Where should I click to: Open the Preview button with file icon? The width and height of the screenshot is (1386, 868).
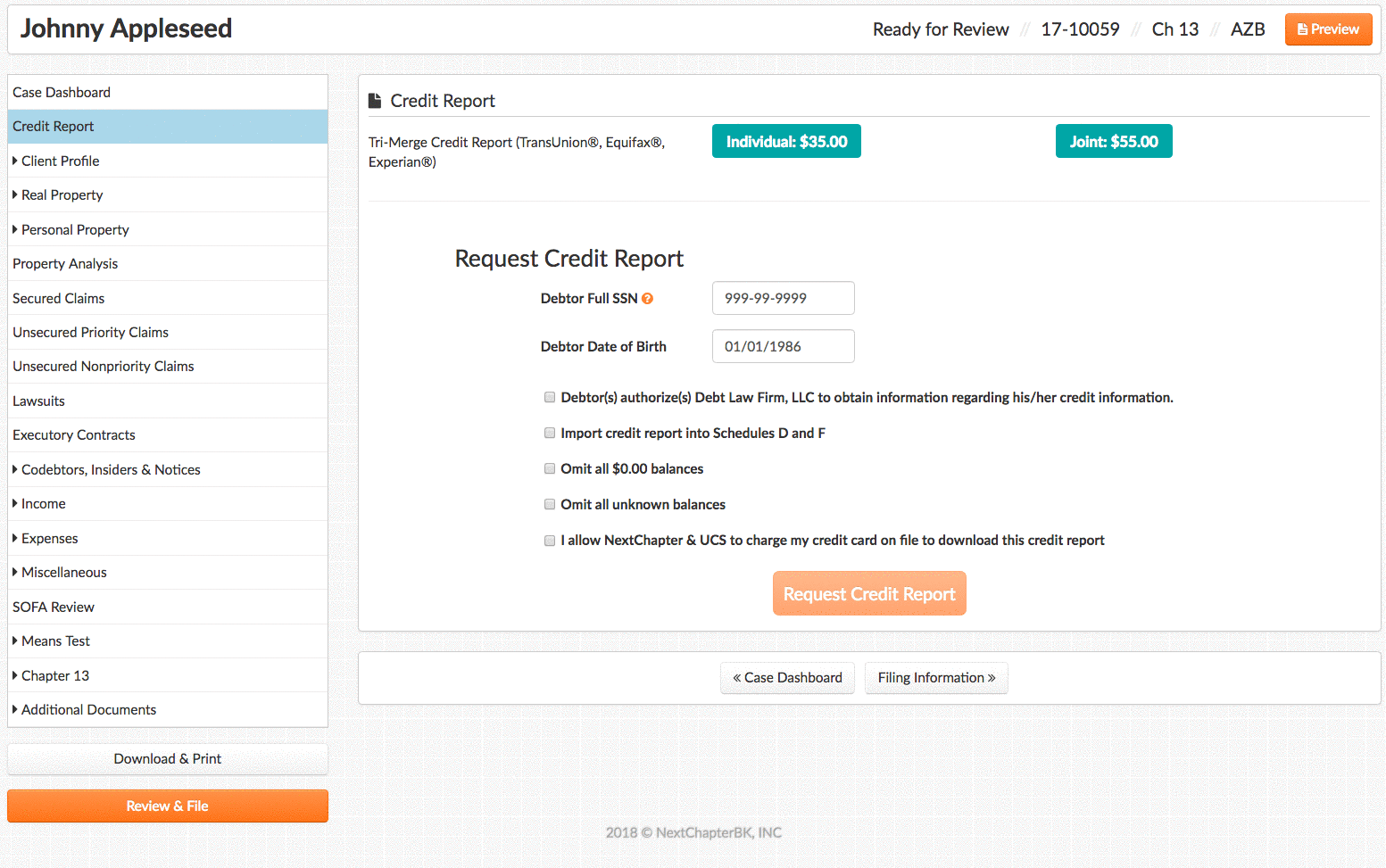click(1328, 29)
